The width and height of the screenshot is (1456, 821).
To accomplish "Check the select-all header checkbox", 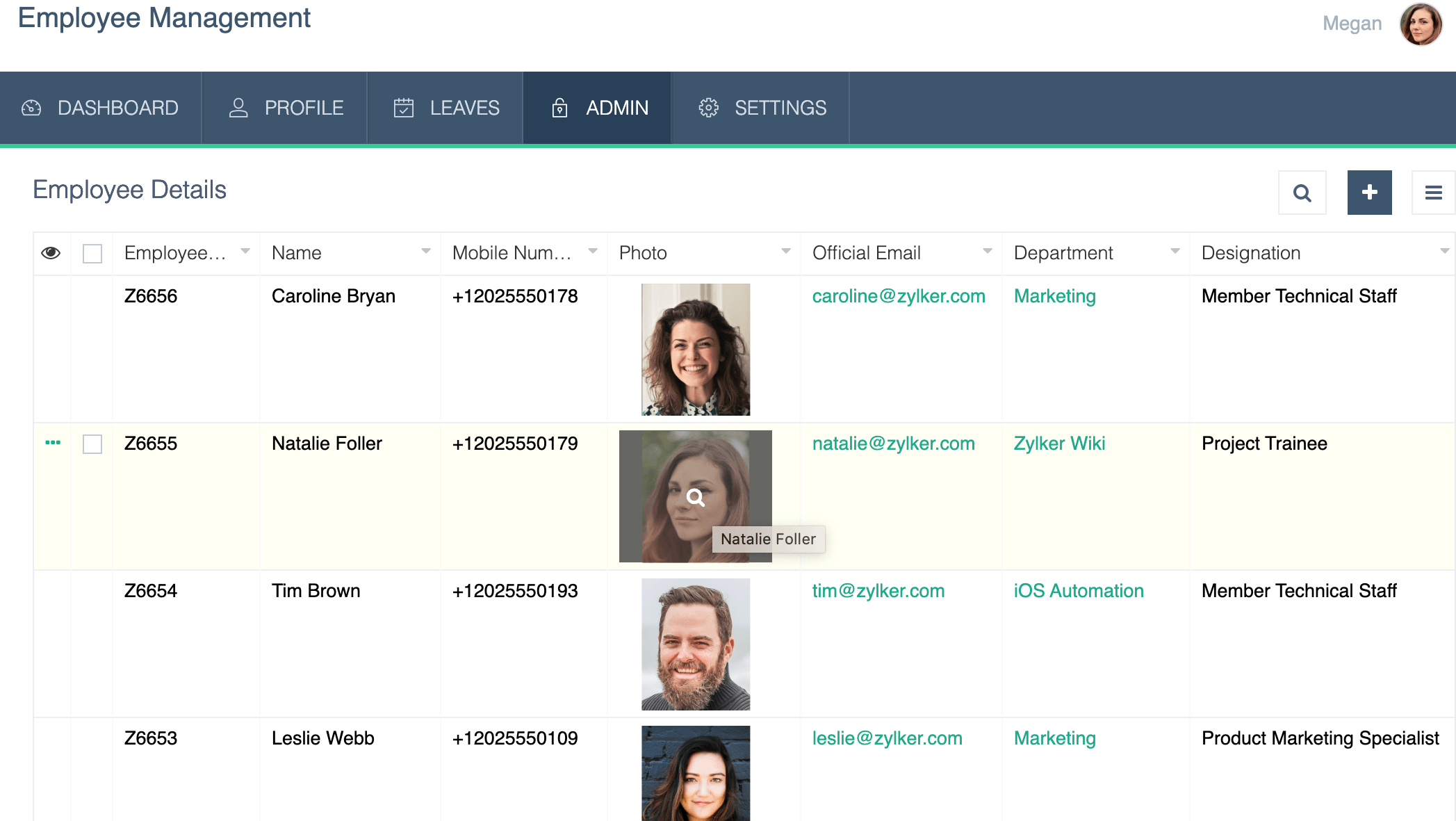I will point(92,254).
